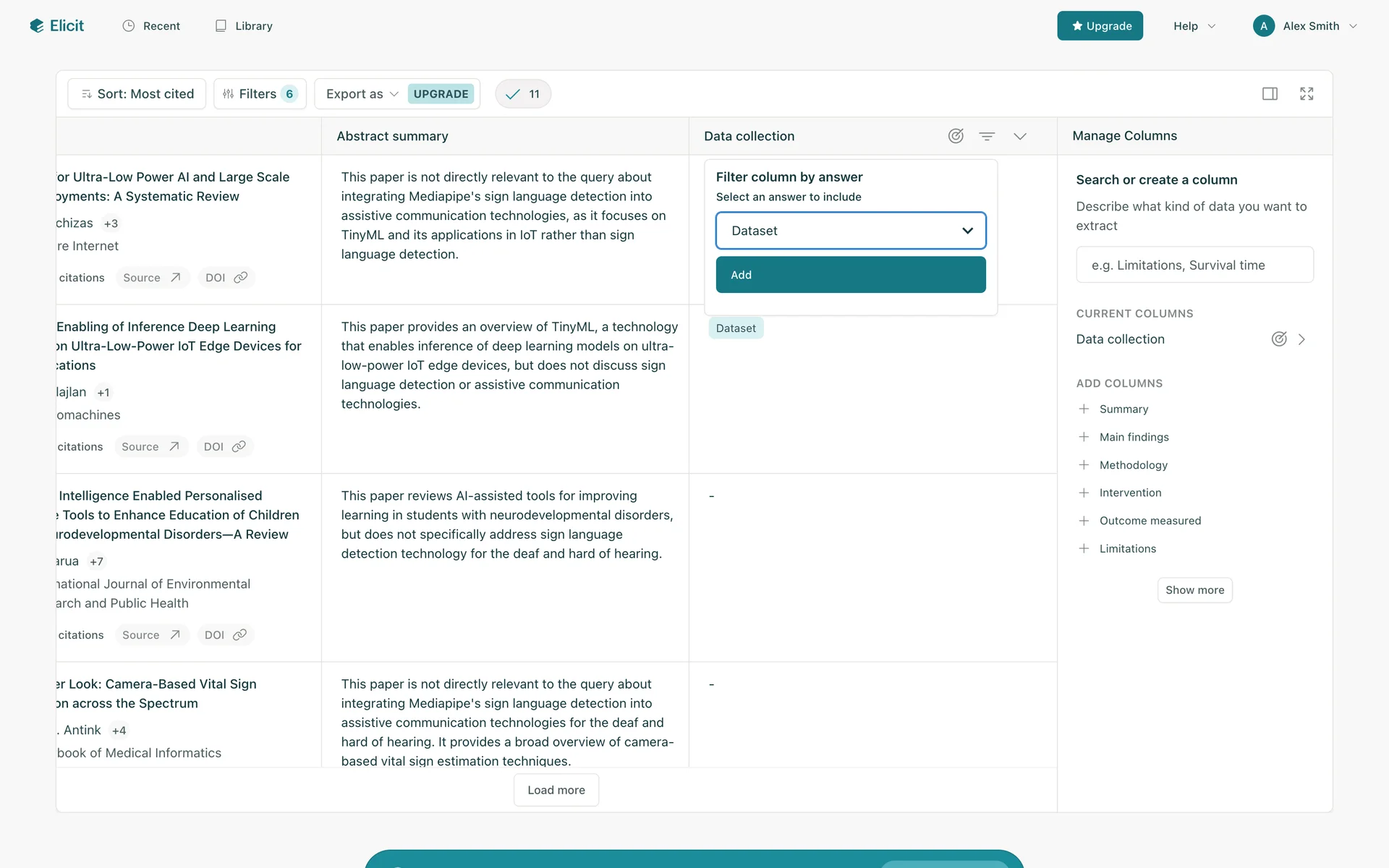This screenshot has height=868, width=1389.
Task: Click the fullscreen expand icon
Action: point(1307,94)
